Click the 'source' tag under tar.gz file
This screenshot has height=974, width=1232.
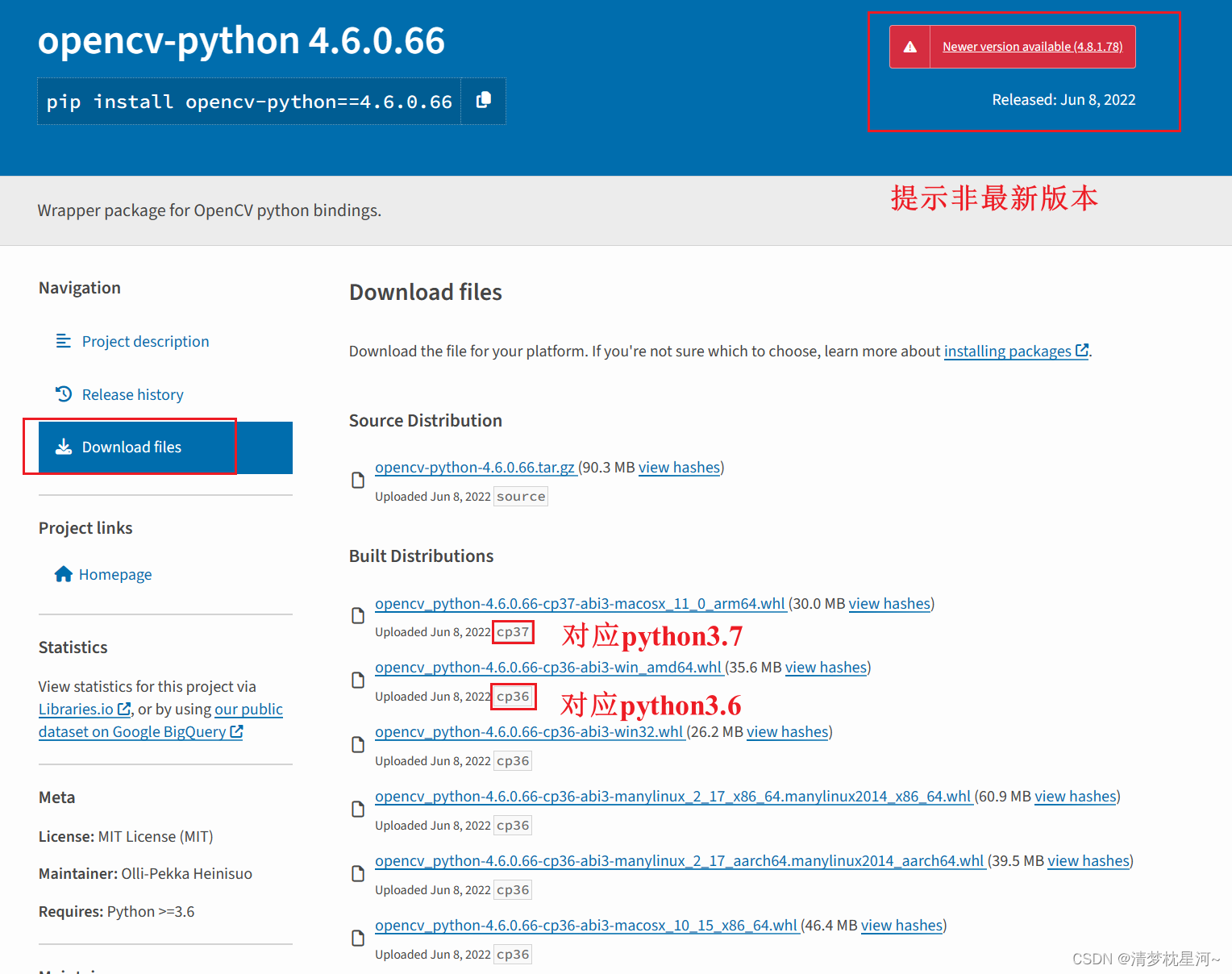[x=521, y=496]
